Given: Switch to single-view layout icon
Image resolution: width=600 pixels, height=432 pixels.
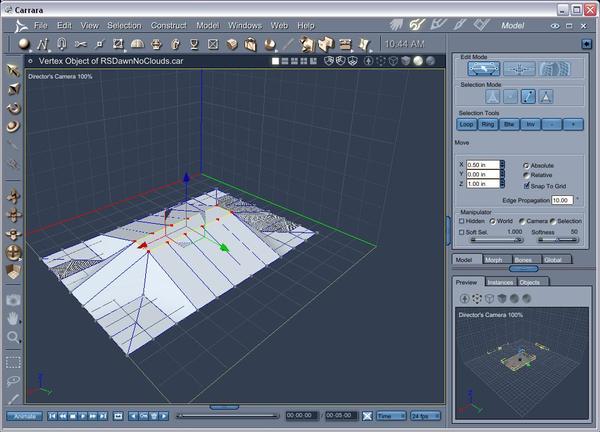Looking at the screenshot, I should tap(275, 61).
